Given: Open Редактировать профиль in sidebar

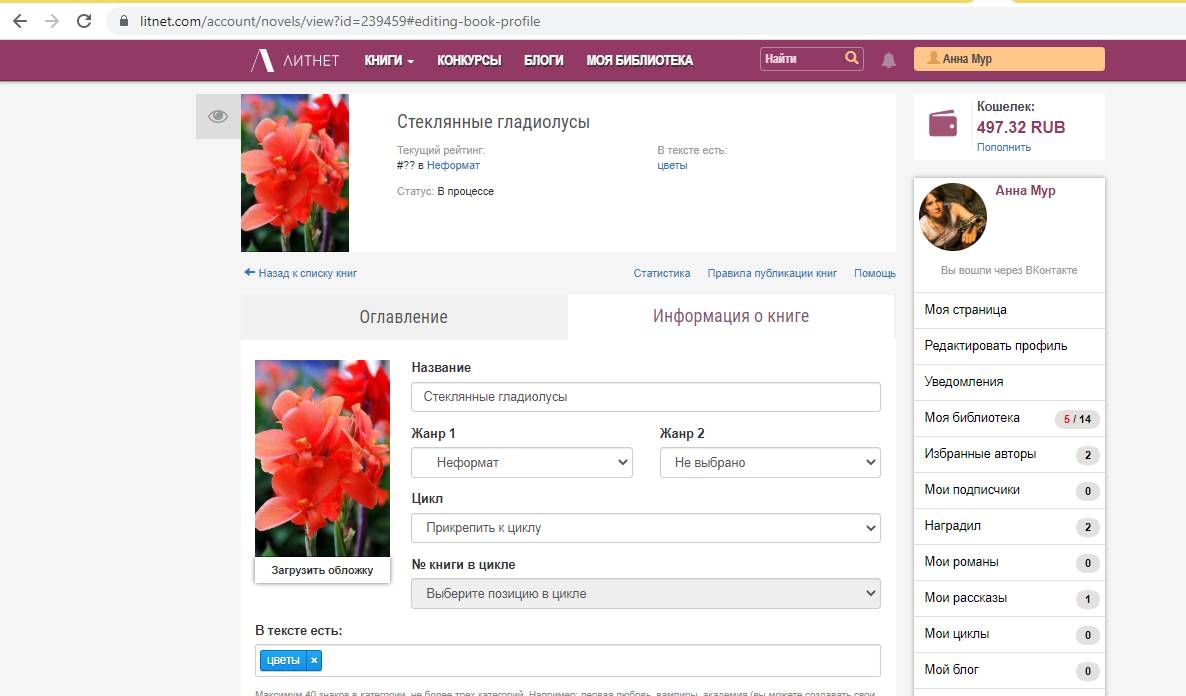Looking at the screenshot, I should [995, 346].
